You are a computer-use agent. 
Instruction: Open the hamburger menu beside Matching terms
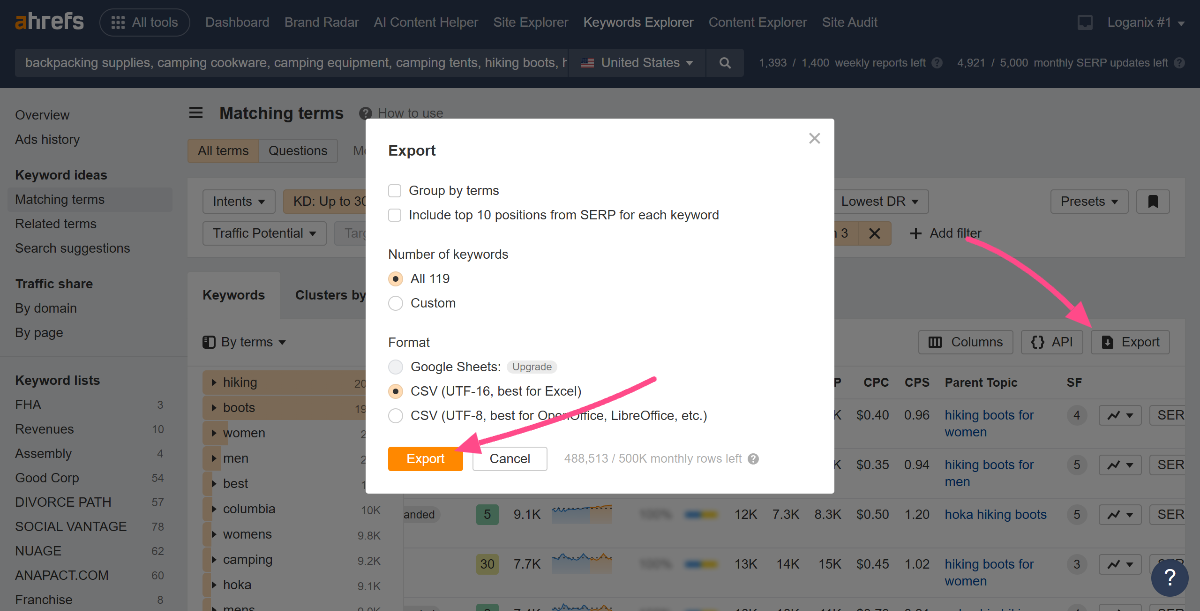[196, 113]
